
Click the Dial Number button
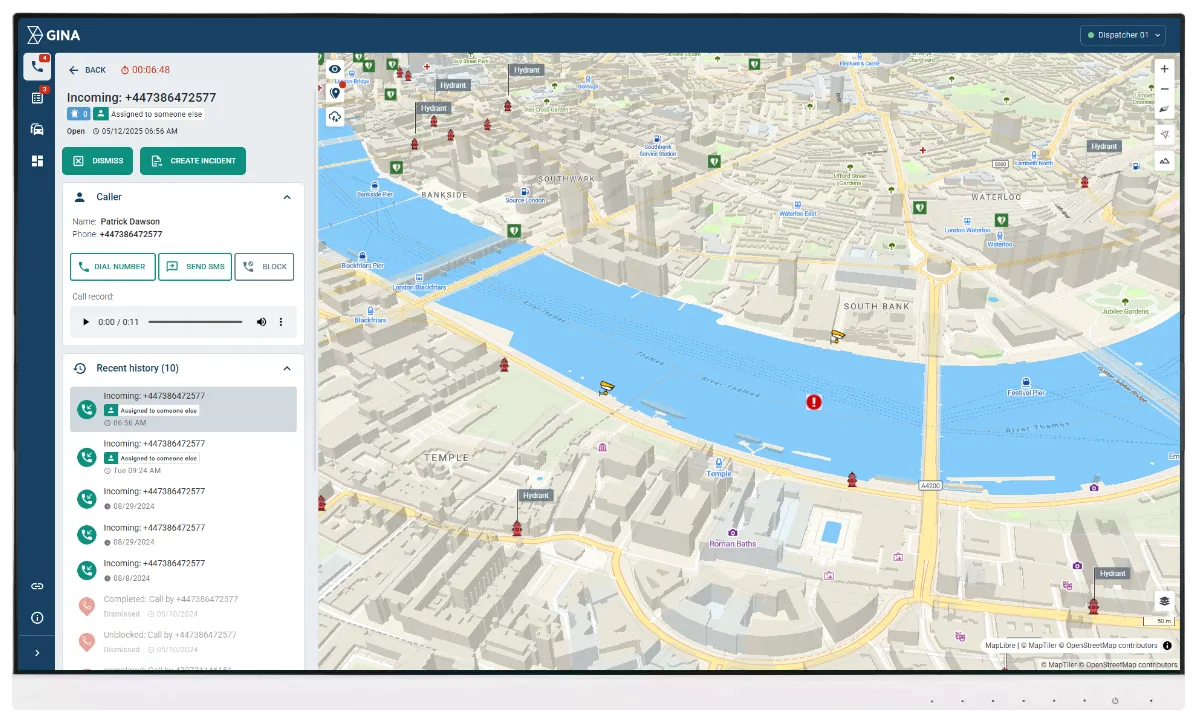coord(112,267)
